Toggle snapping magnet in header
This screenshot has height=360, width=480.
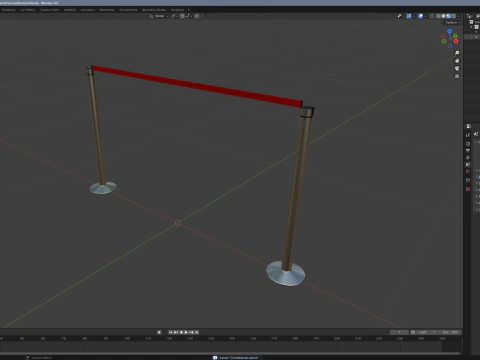coord(182,16)
